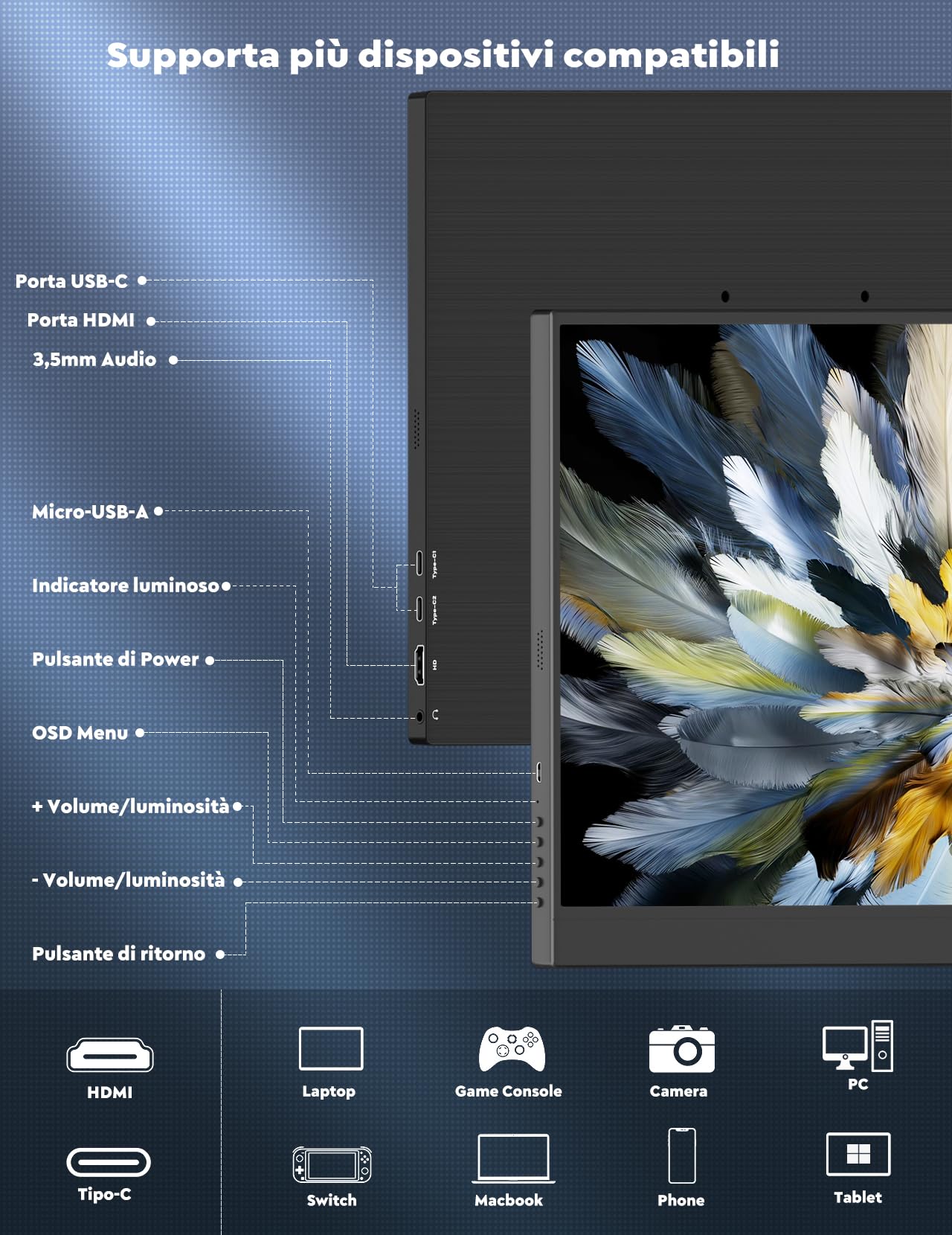The width and height of the screenshot is (952, 1235).
Task: Select the Macbook icon
Action: (513, 1158)
